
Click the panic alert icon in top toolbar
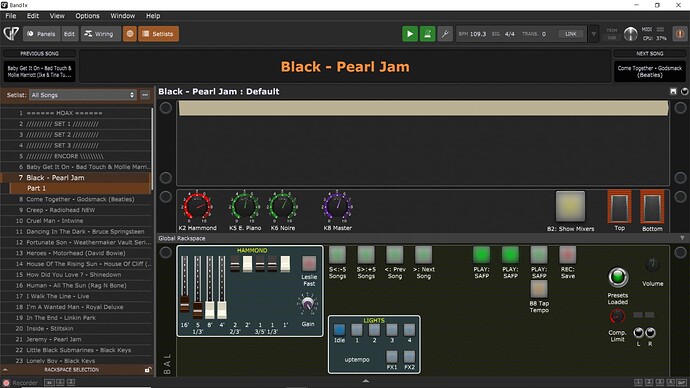(679, 34)
